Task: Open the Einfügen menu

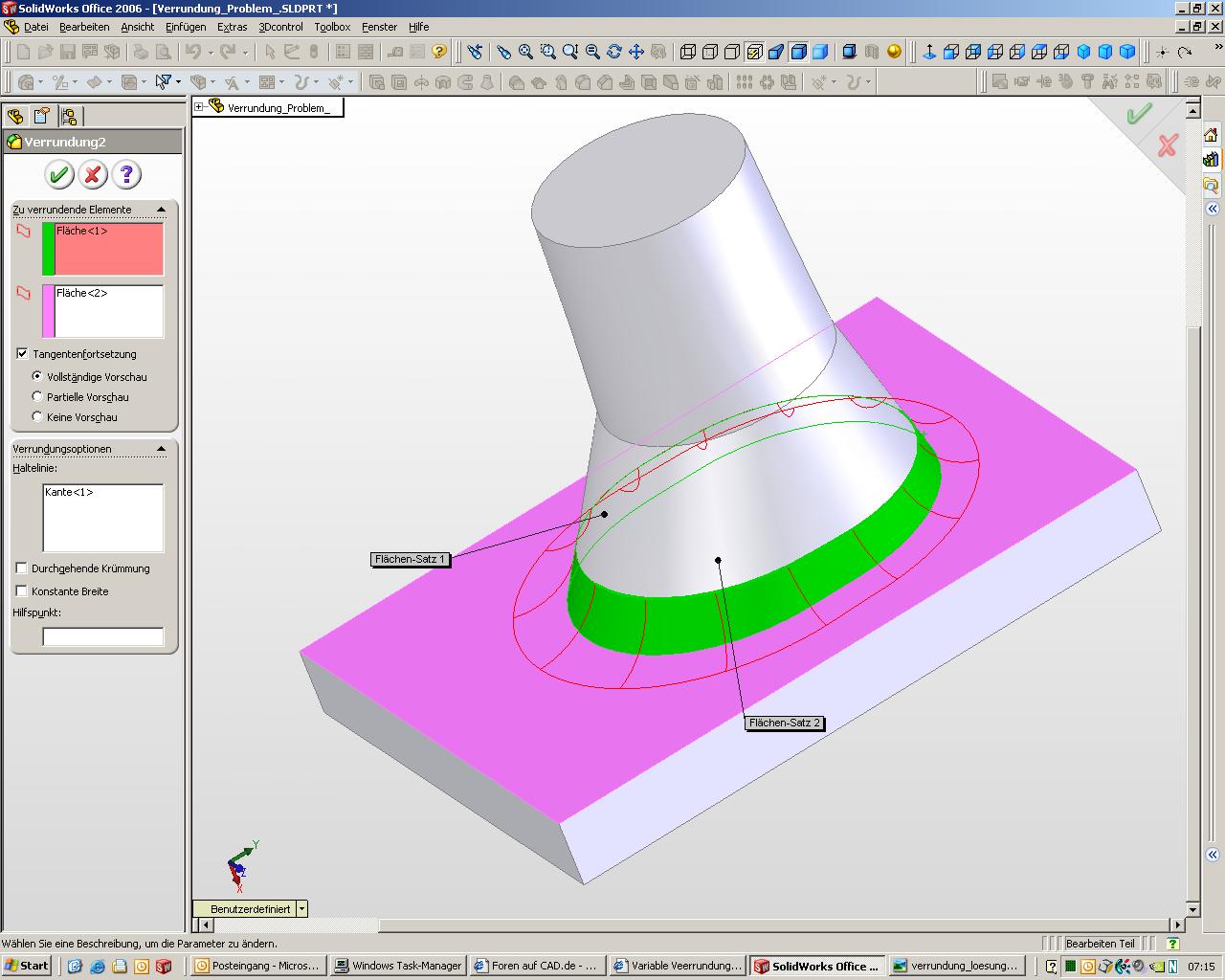Action: point(185,27)
